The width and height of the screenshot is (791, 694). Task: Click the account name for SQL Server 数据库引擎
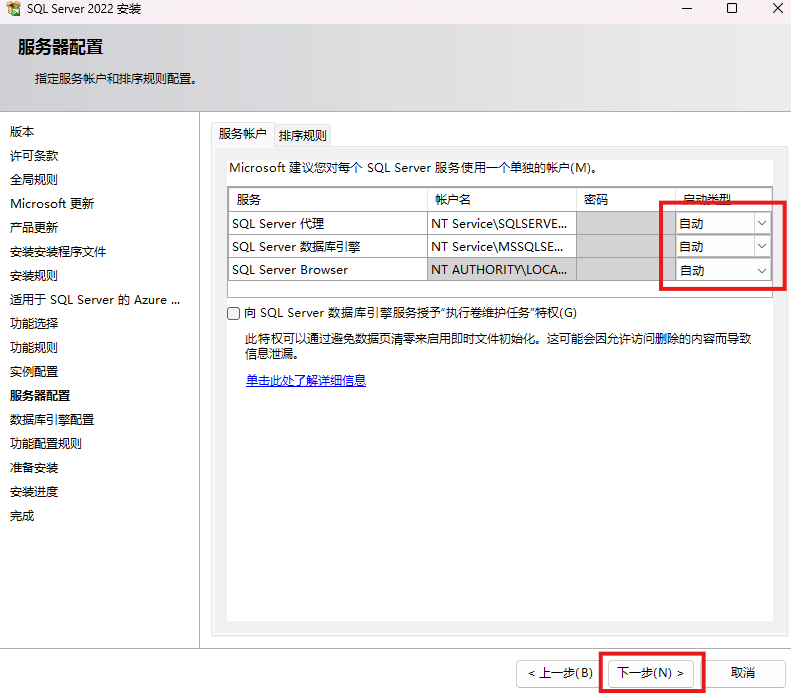click(x=500, y=246)
